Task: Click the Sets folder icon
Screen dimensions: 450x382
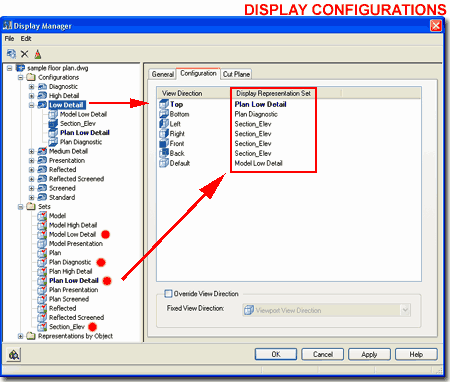Action: click(31, 207)
